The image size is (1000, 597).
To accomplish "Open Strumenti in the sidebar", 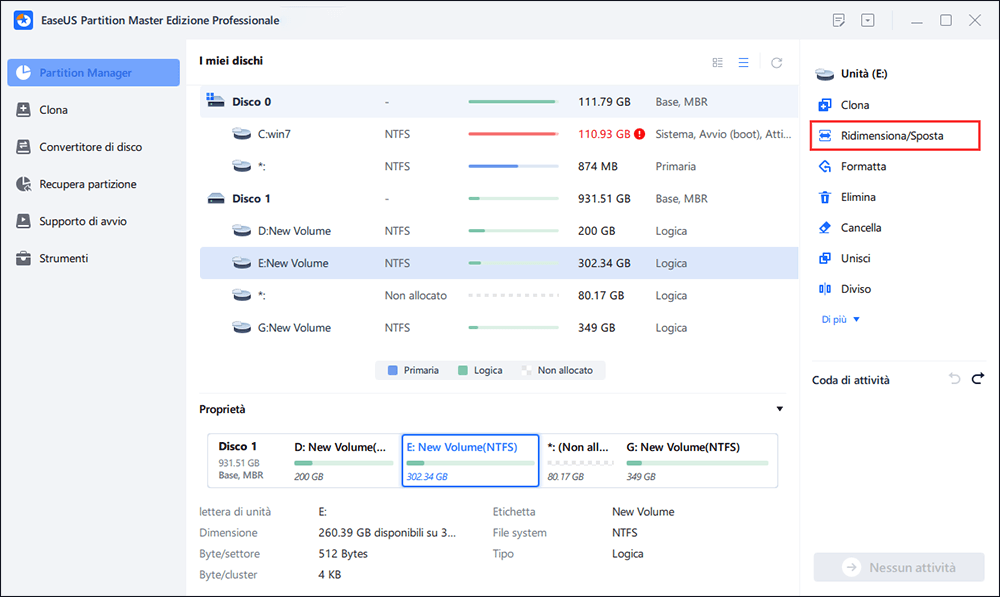I will pos(94,258).
